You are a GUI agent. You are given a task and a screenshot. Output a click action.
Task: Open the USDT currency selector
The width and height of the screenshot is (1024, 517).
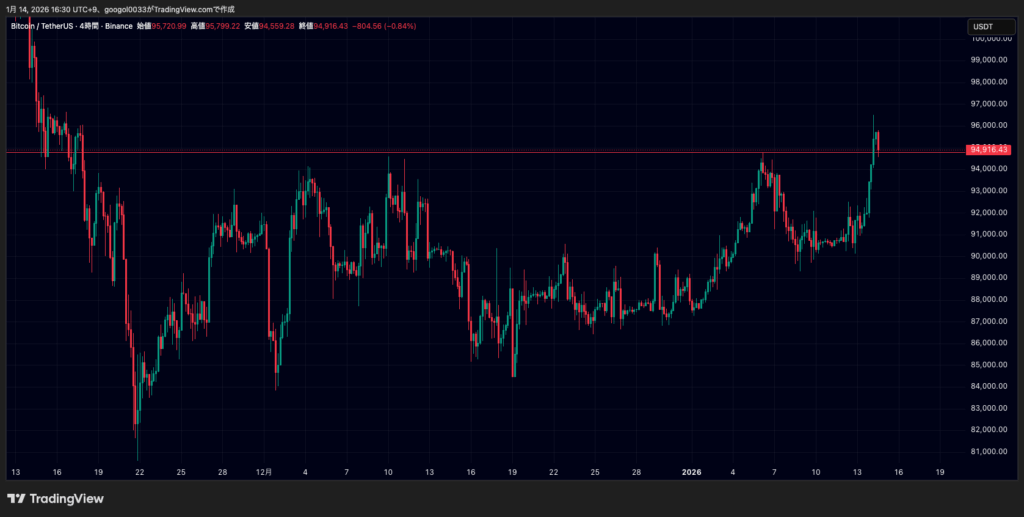click(986, 26)
